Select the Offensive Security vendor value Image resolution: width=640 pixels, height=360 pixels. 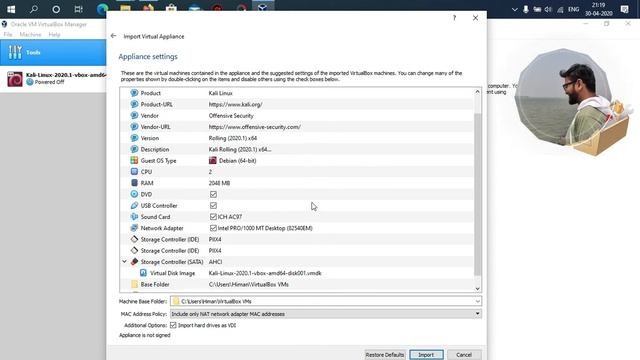231,116
